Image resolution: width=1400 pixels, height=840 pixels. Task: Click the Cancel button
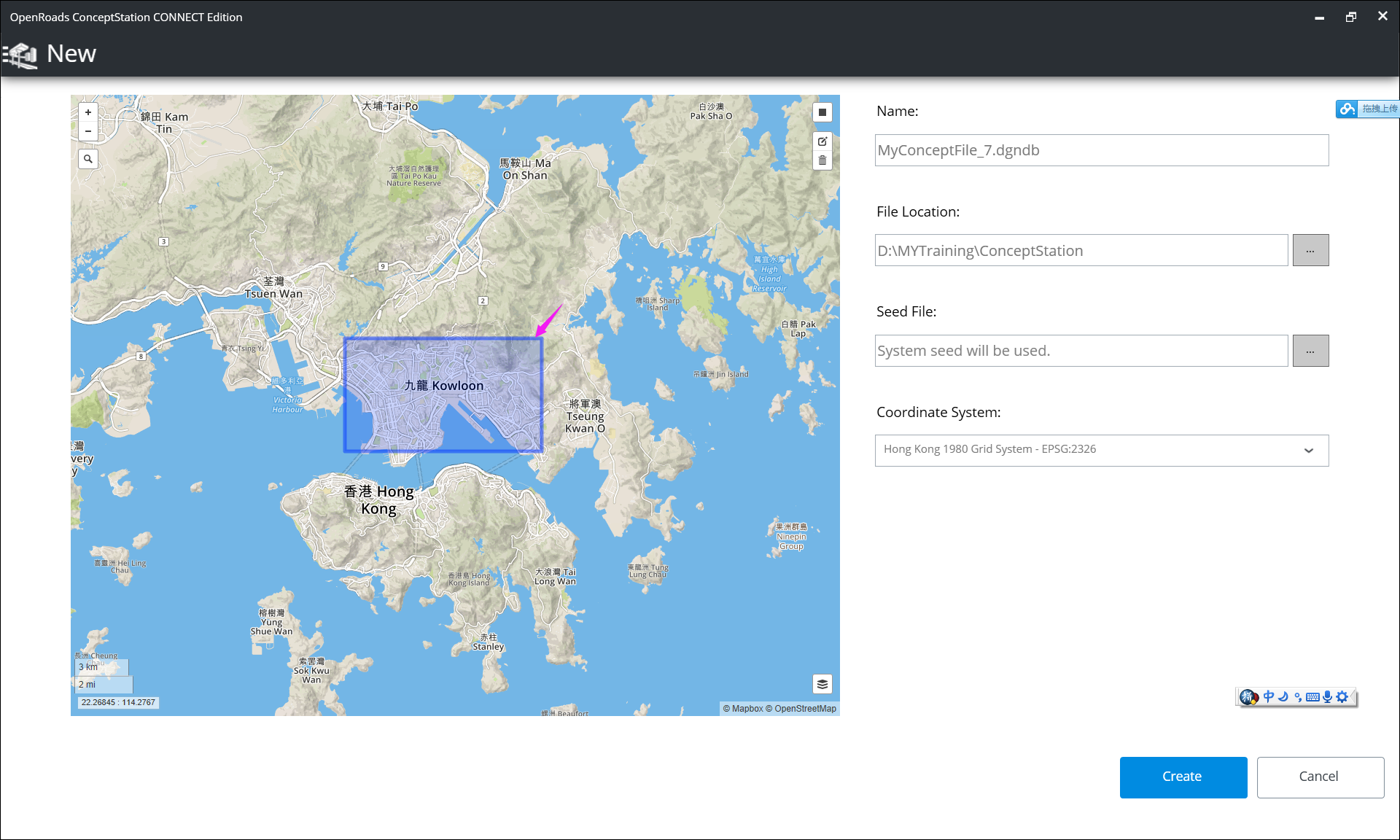tap(1320, 777)
